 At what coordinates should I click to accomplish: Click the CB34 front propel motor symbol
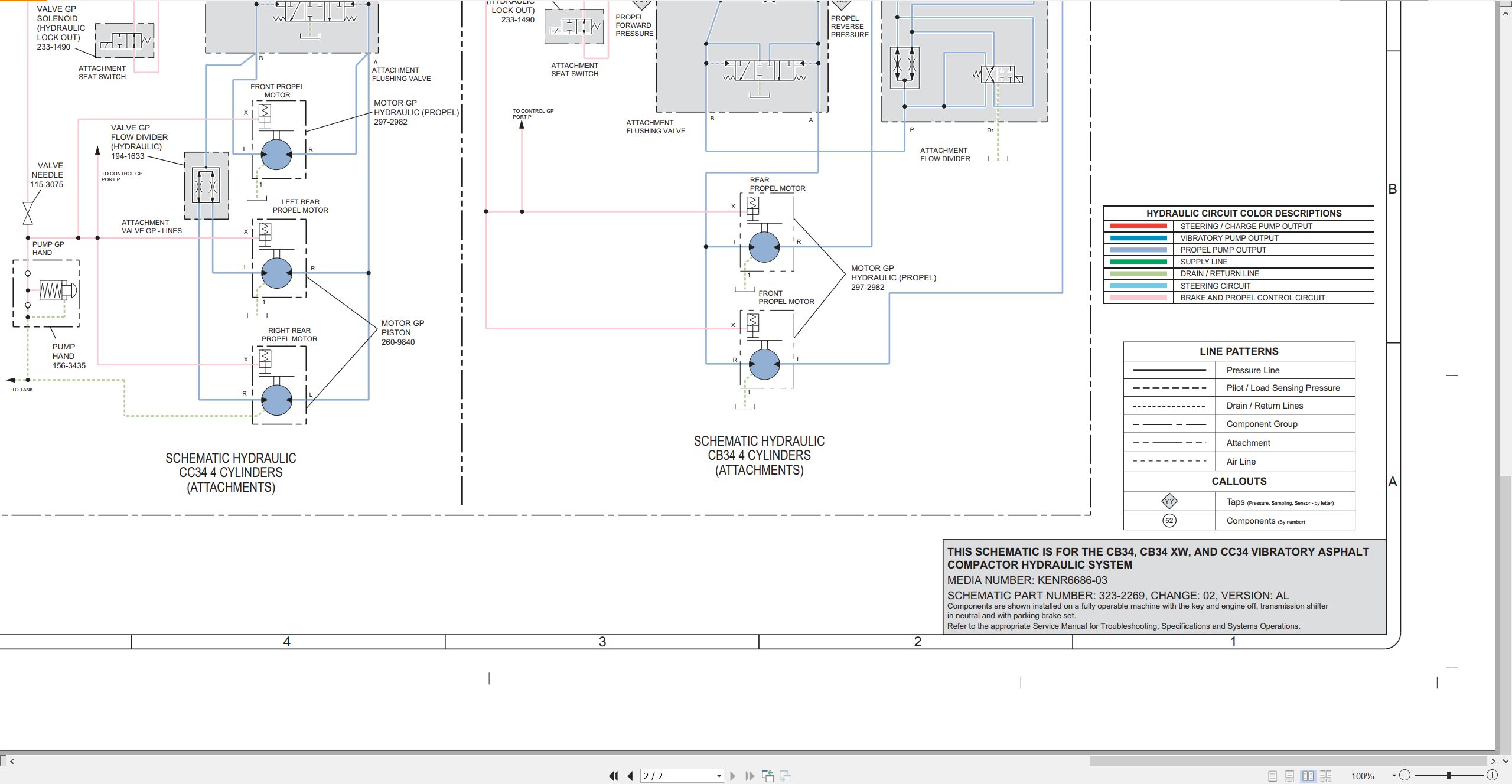coord(764,364)
